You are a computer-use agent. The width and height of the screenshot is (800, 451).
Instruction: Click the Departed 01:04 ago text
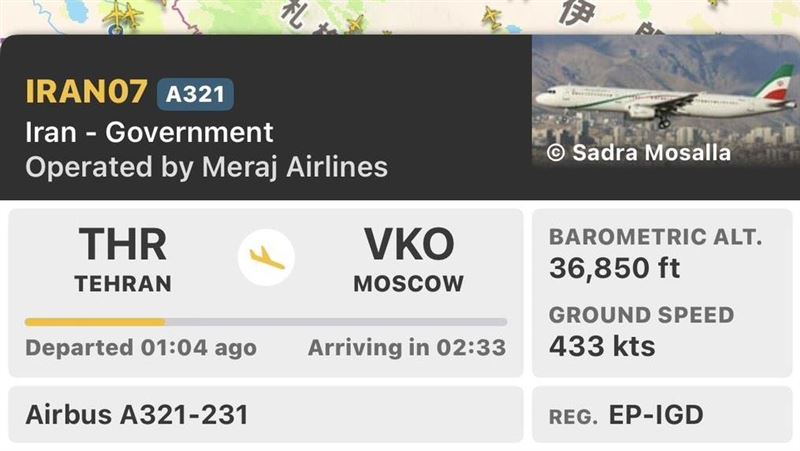tap(141, 349)
